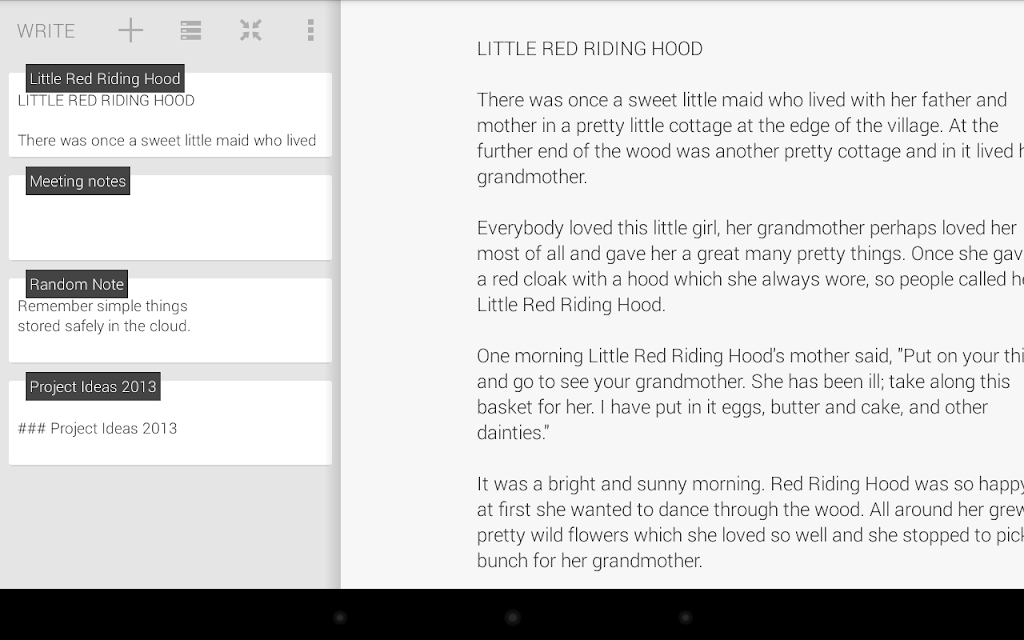Open the Little Red Riding Hood note
The image size is (1024, 640).
click(x=170, y=115)
